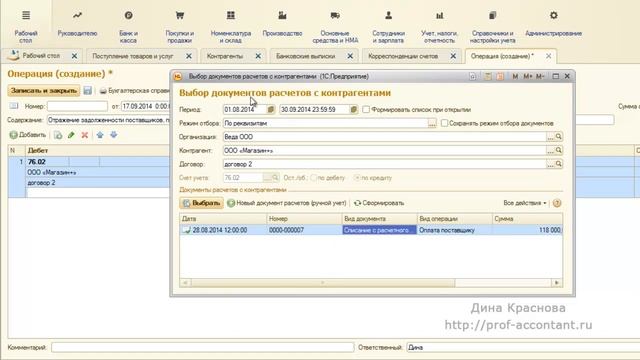Click the Добавить button
640x360 pixels.
28,135
